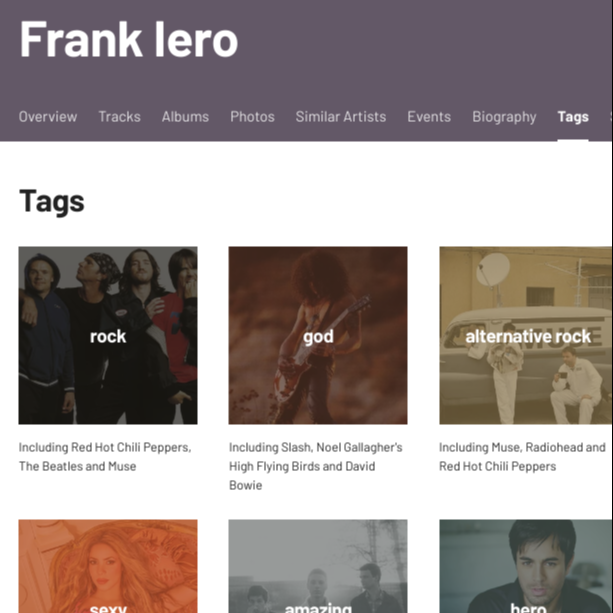
Task: Click the god tag label
Action: pyautogui.click(x=318, y=337)
